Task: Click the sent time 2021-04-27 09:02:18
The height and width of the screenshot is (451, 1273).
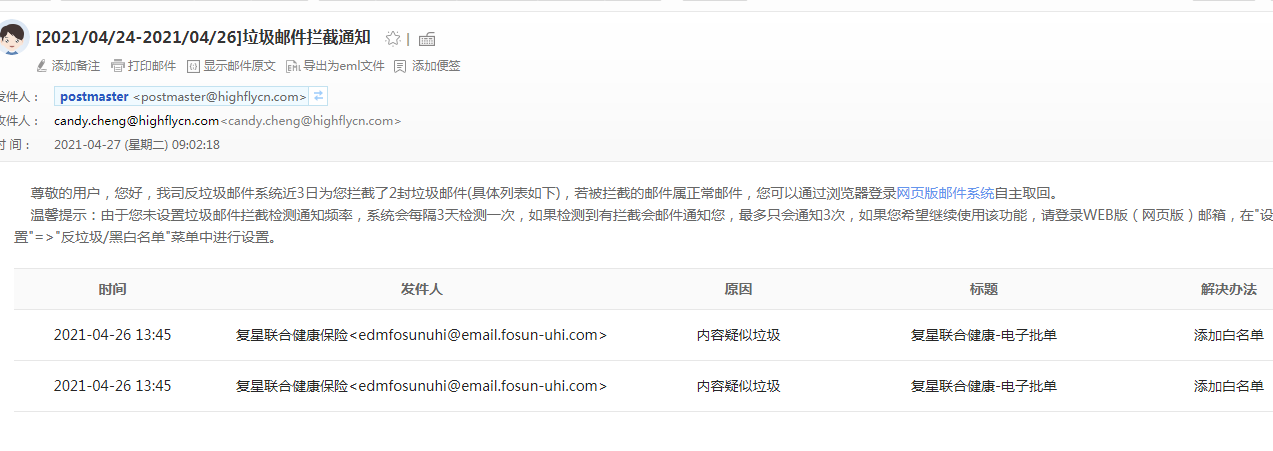Action: (x=137, y=145)
